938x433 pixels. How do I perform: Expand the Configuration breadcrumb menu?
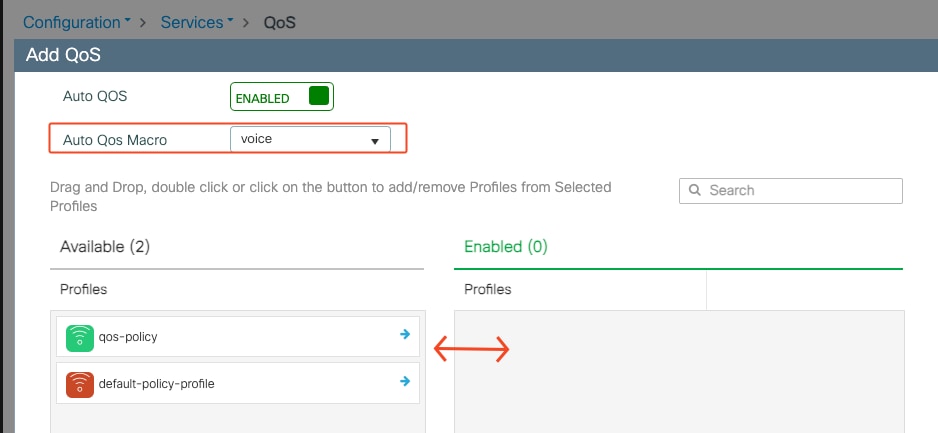77,23
